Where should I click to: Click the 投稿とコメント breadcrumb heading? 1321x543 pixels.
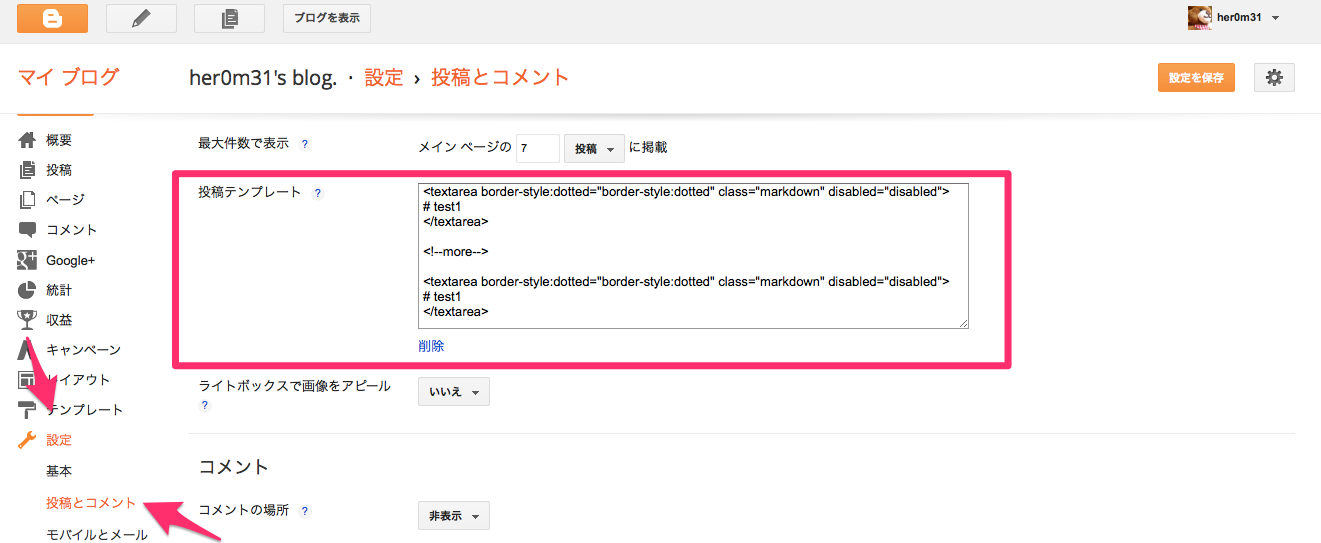click(x=500, y=77)
